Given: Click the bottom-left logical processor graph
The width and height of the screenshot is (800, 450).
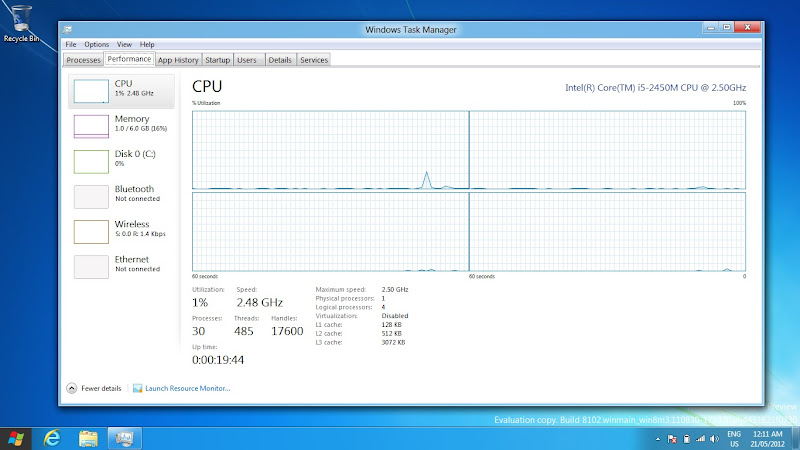Looking at the screenshot, I should [331, 232].
